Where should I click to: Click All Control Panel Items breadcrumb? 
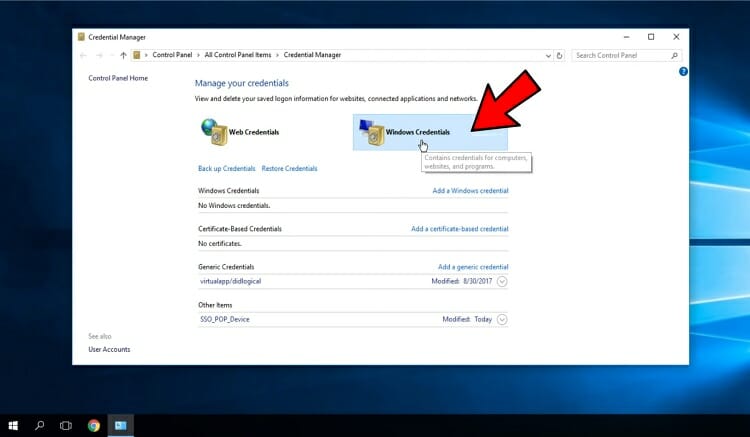pyautogui.click(x=240, y=56)
